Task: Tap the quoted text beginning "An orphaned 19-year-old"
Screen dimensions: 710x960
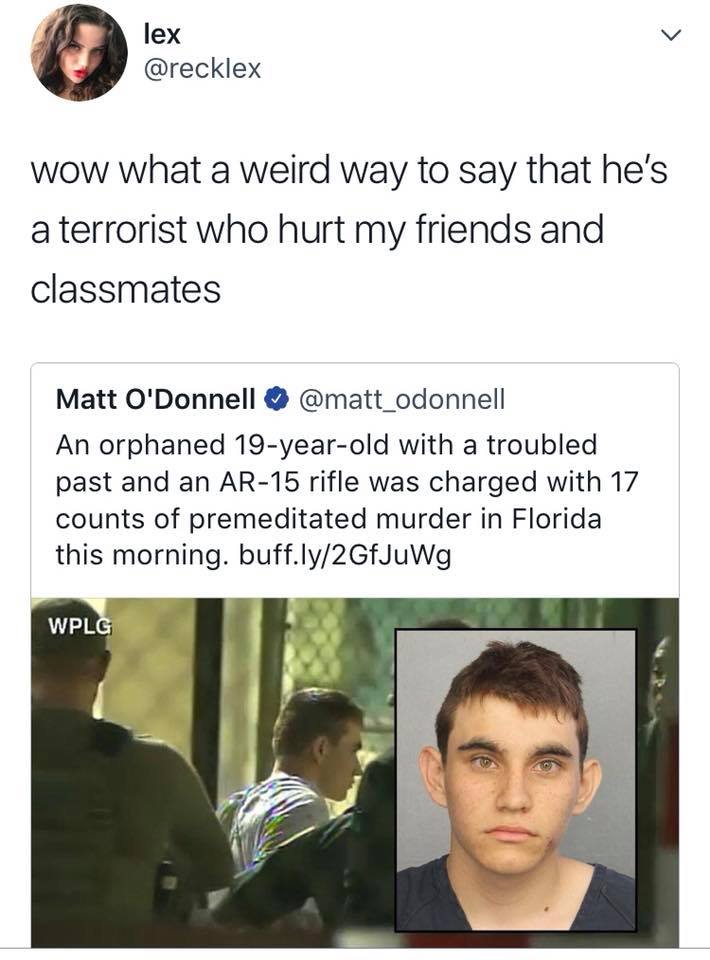Action: point(347,500)
